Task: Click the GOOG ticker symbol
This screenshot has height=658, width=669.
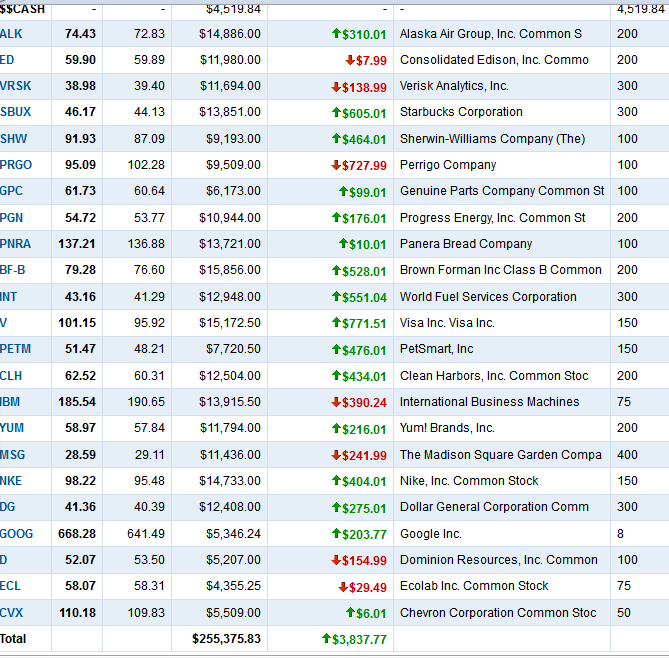Action: click(16, 533)
